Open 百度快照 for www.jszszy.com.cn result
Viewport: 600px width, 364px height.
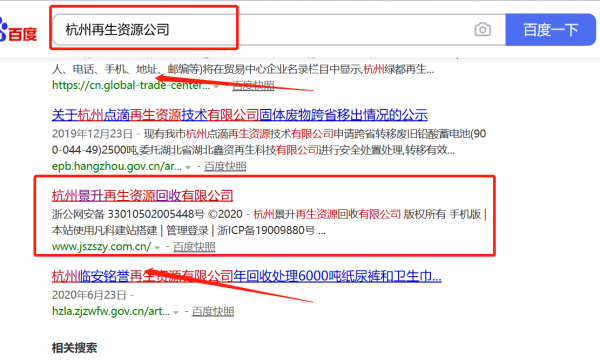[194, 247]
